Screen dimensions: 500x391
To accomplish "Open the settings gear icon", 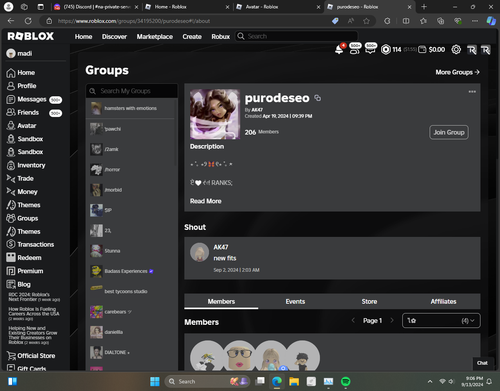I will [456, 50].
